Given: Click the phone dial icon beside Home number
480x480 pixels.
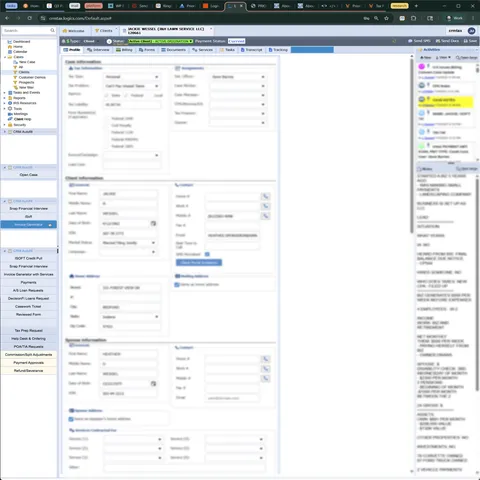Looking at the screenshot, I should pyautogui.click(x=265, y=196).
